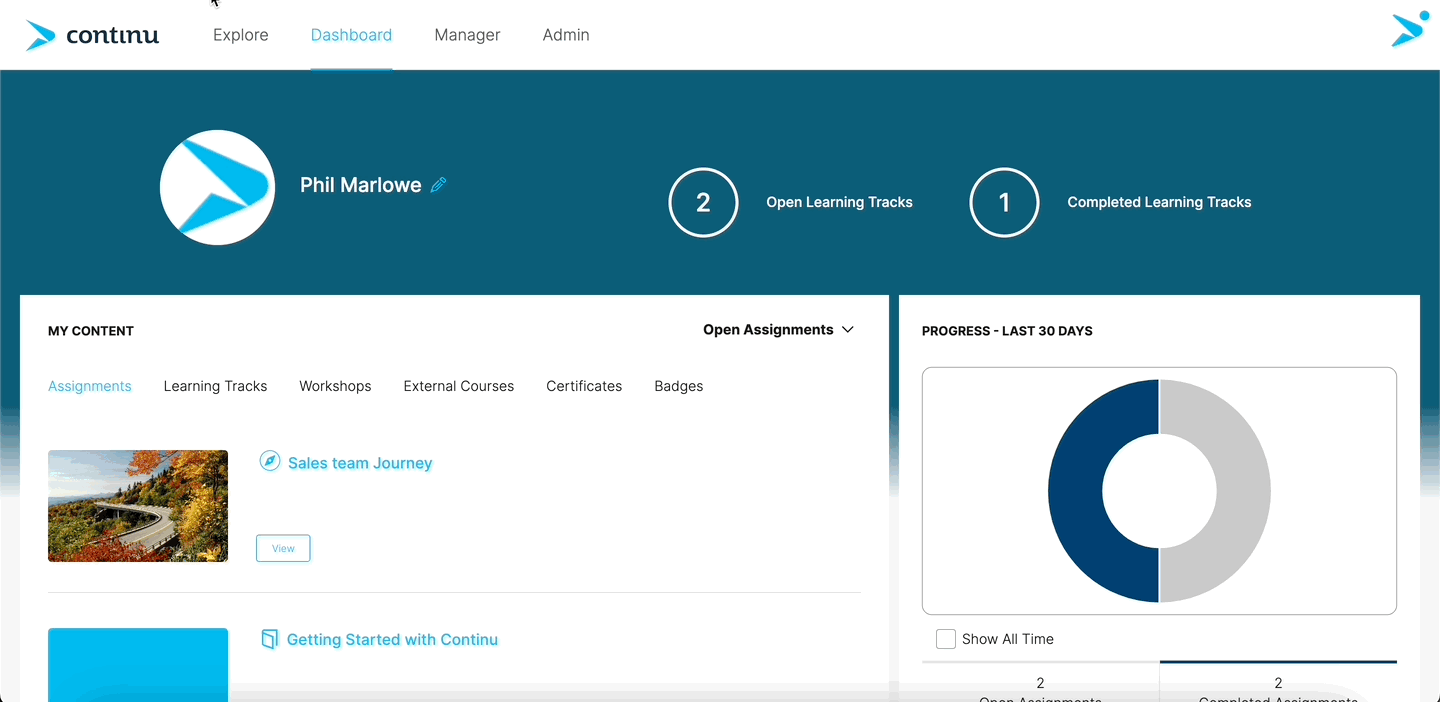Click the MY CONTENT heading

[91, 331]
